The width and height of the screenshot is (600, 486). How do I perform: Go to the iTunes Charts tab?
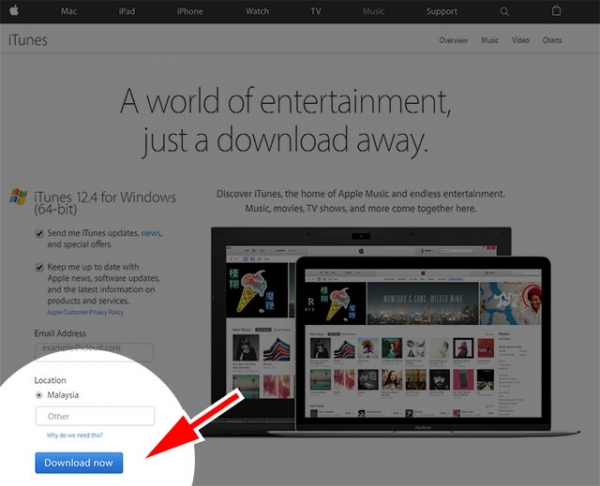[552, 40]
